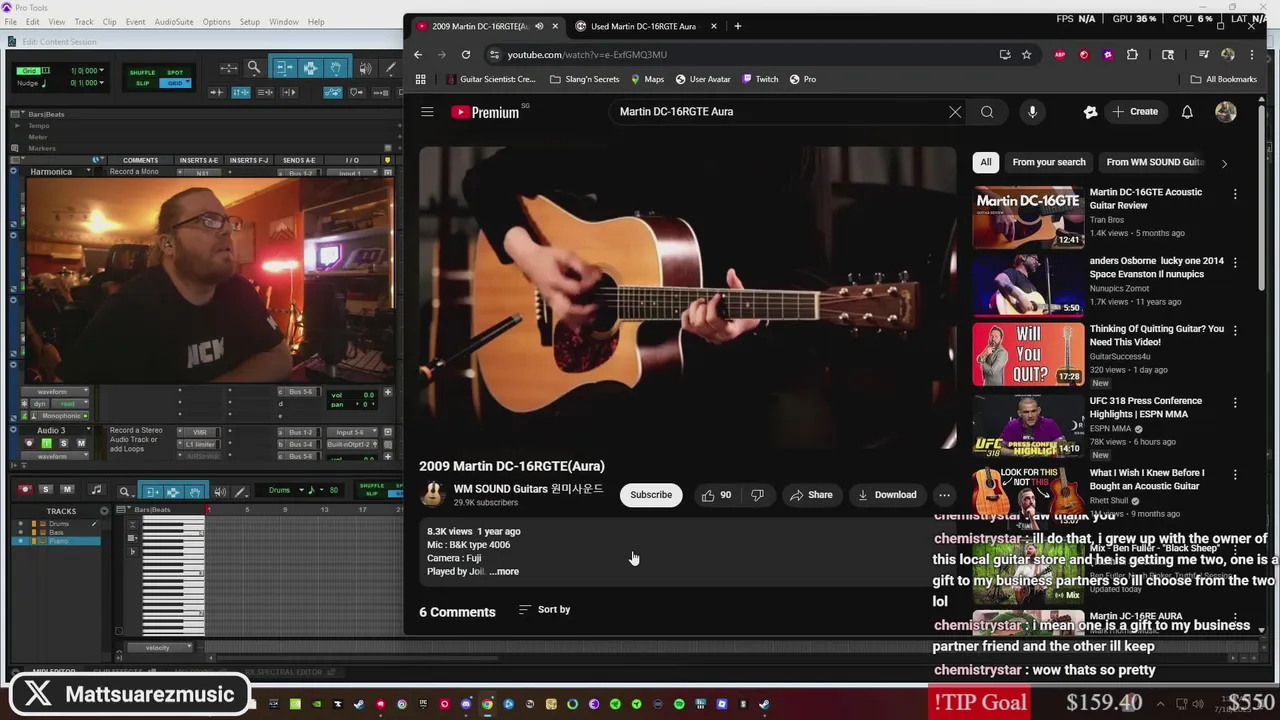Viewport: 1280px width, 720px height.
Task: Open the Pro Tools Track menu
Action: pos(84,22)
